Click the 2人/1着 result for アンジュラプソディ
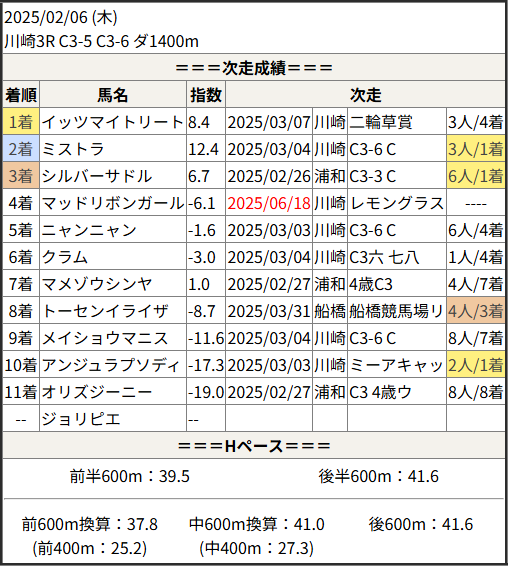The height and width of the screenshot is (566, 508). point(476,365)
